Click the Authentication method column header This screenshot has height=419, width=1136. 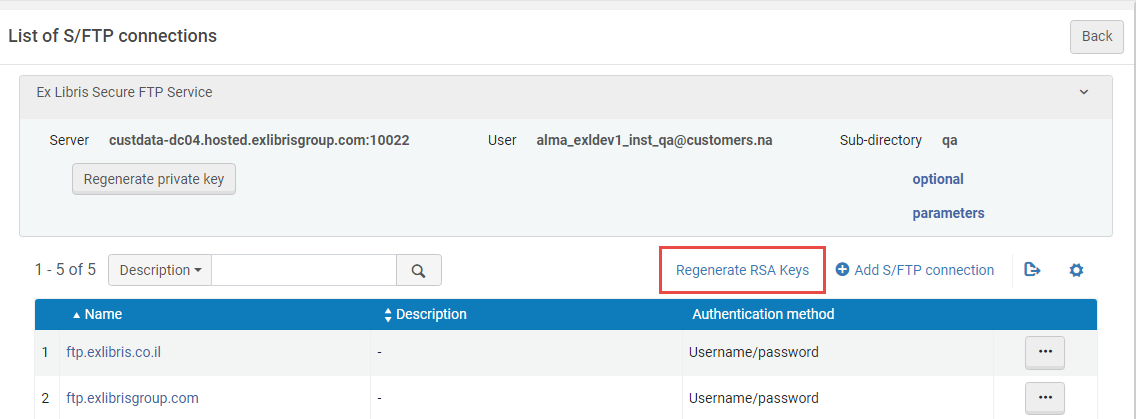coord(762,314)
